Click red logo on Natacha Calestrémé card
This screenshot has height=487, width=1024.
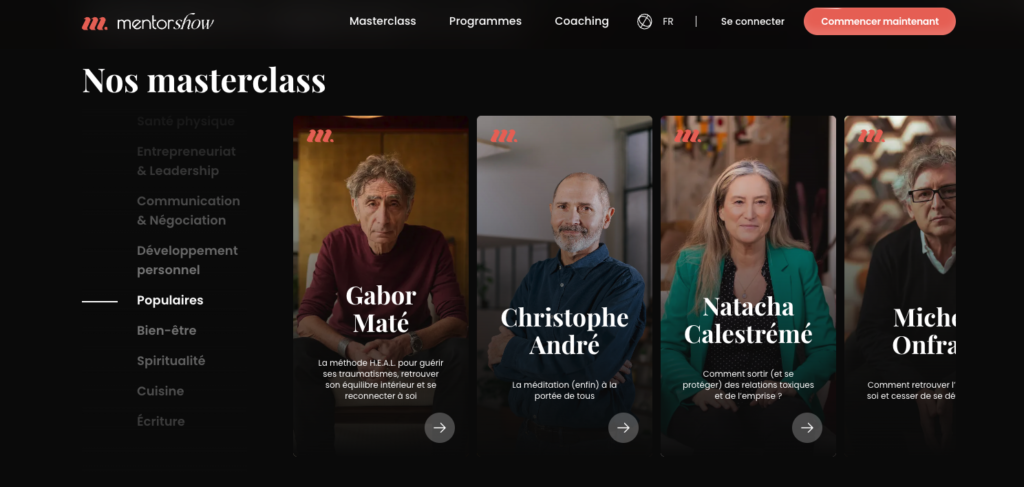(x=687, y=136)
